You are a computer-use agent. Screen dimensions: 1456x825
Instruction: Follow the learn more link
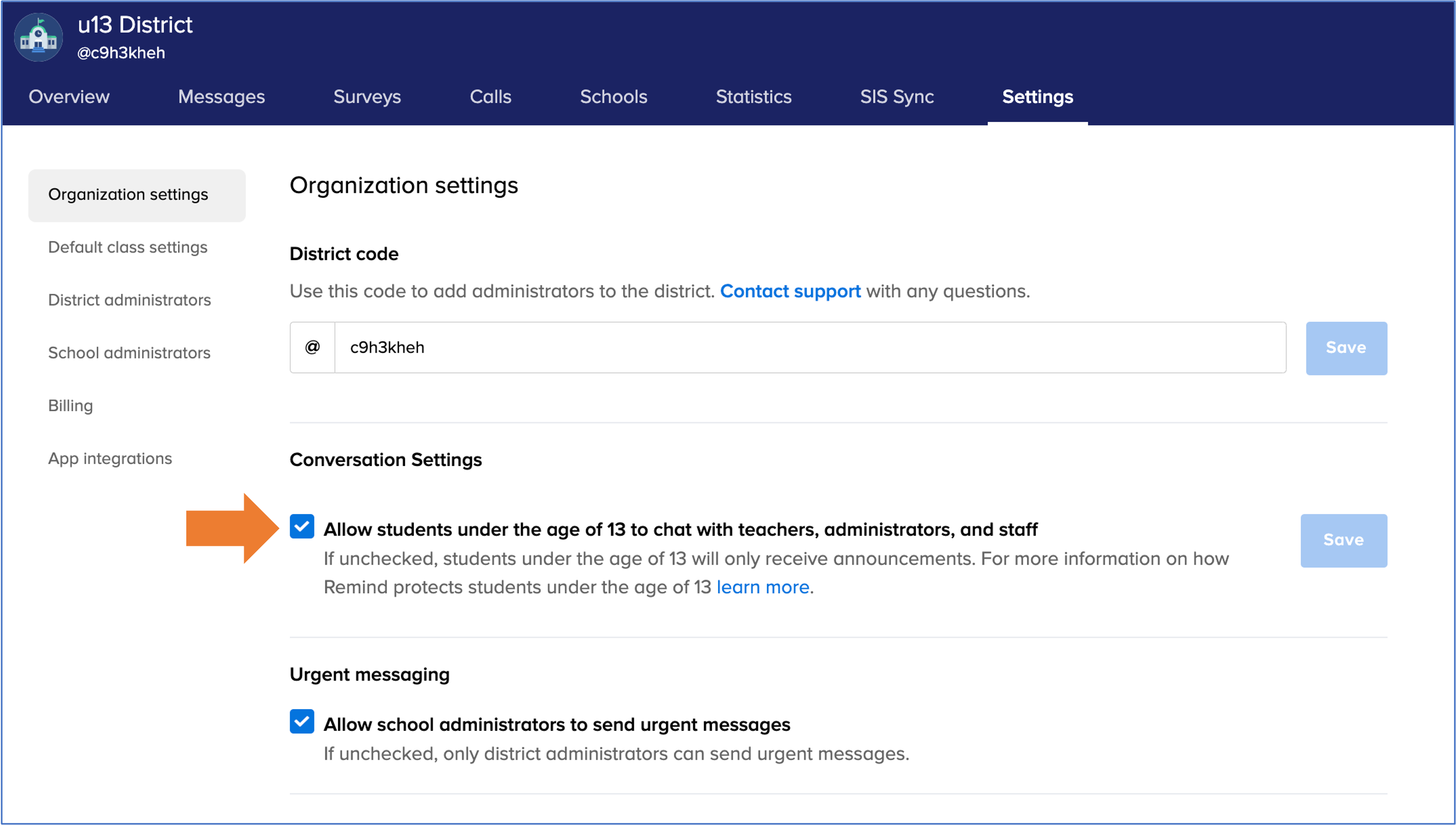pyautogui.click(x=762, y=587)
